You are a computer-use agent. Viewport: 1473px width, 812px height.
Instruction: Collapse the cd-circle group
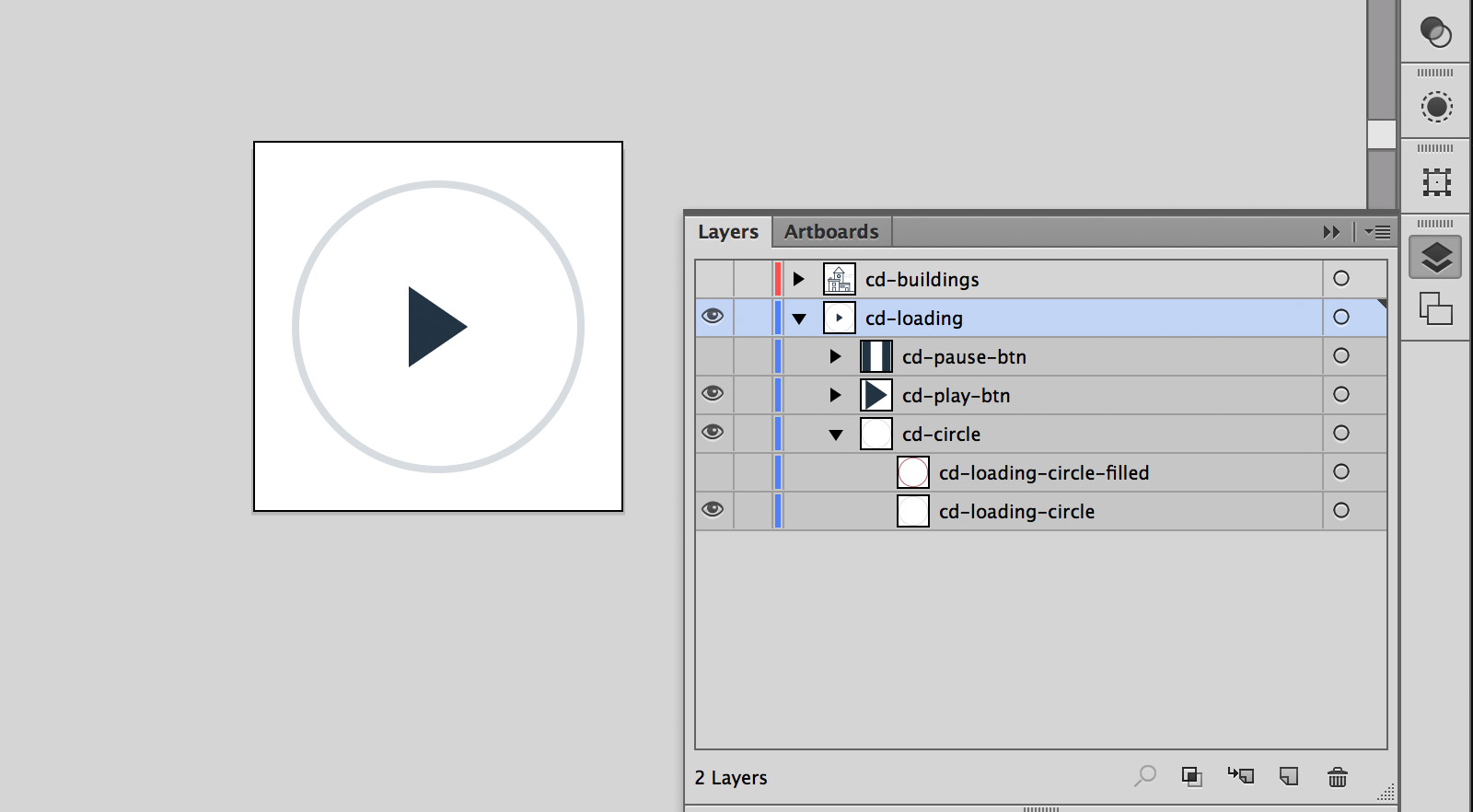[x=836, y=435]
